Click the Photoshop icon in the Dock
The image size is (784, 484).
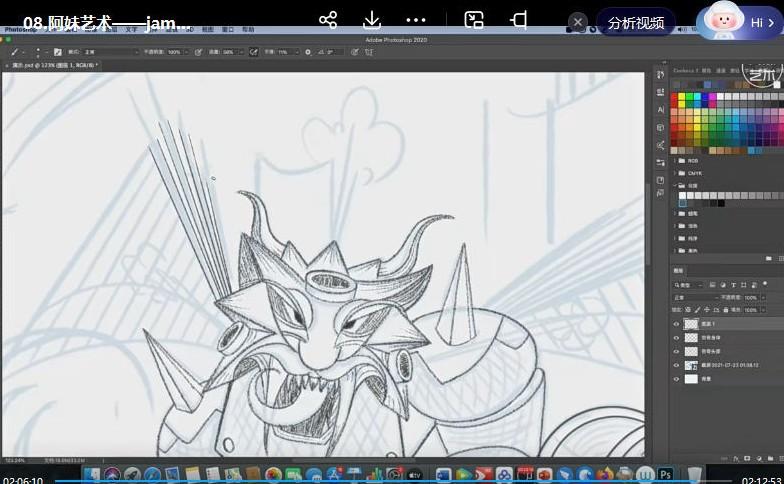point(666,473)
